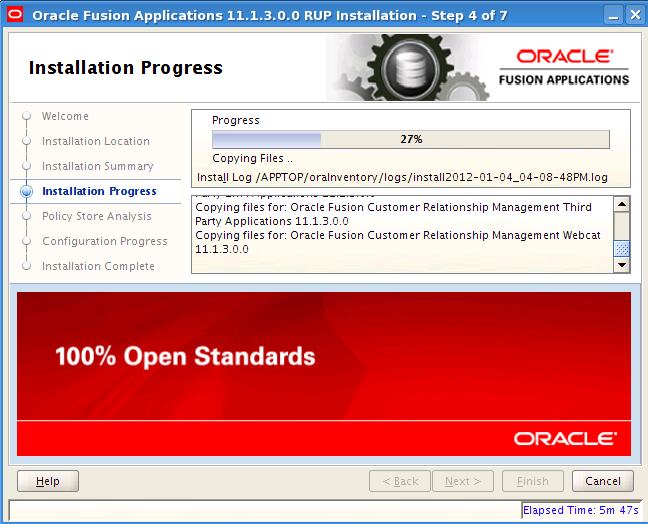
Task: Click the Oracle logo in red banner
Action: coord(566,438)
